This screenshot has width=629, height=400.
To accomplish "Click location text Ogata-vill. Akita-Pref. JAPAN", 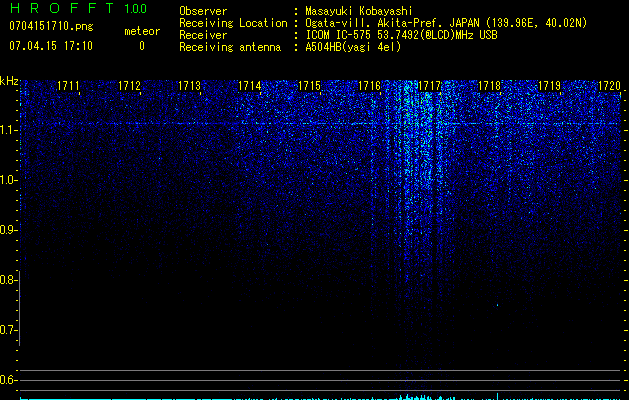I will click(391, 23).
